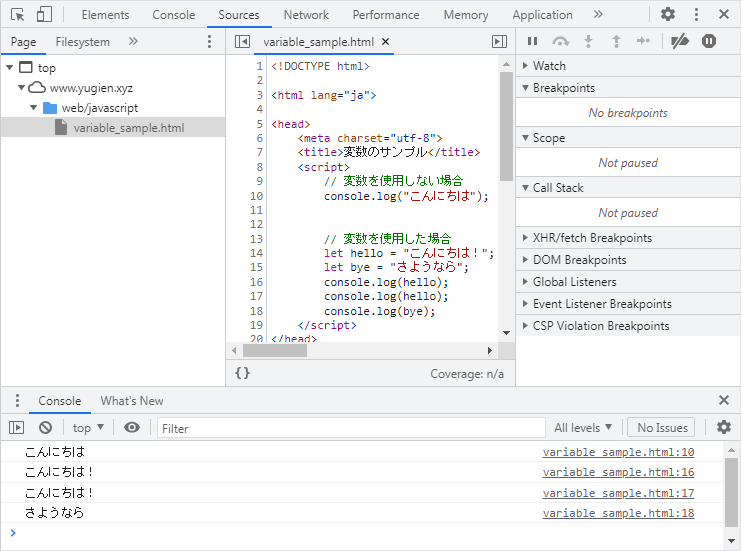The width and height of the screenshot is (741, 551).
Task: Click the No Issues button
Action: [x=662, y=428]
